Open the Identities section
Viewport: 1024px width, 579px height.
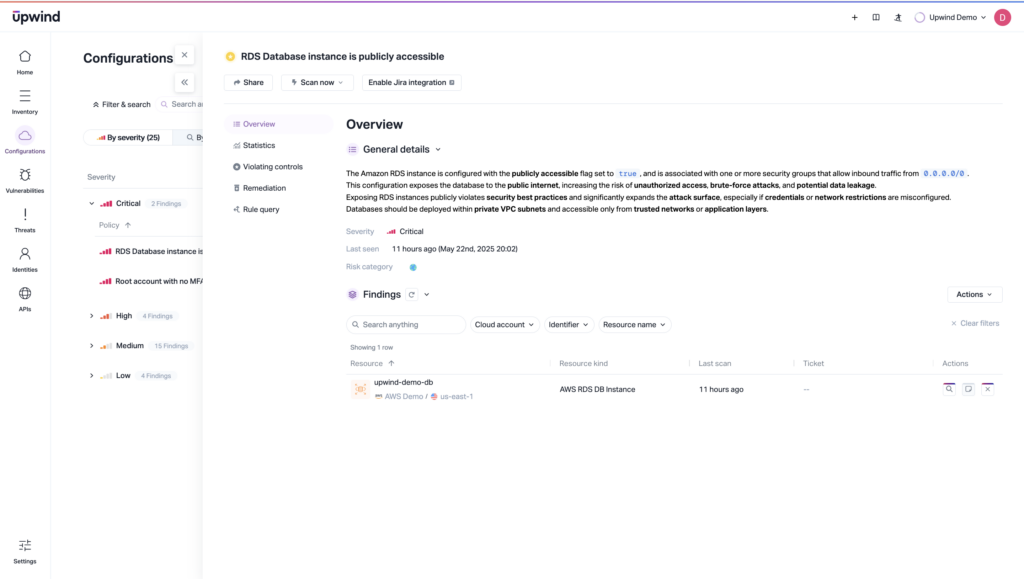(25, 260)
